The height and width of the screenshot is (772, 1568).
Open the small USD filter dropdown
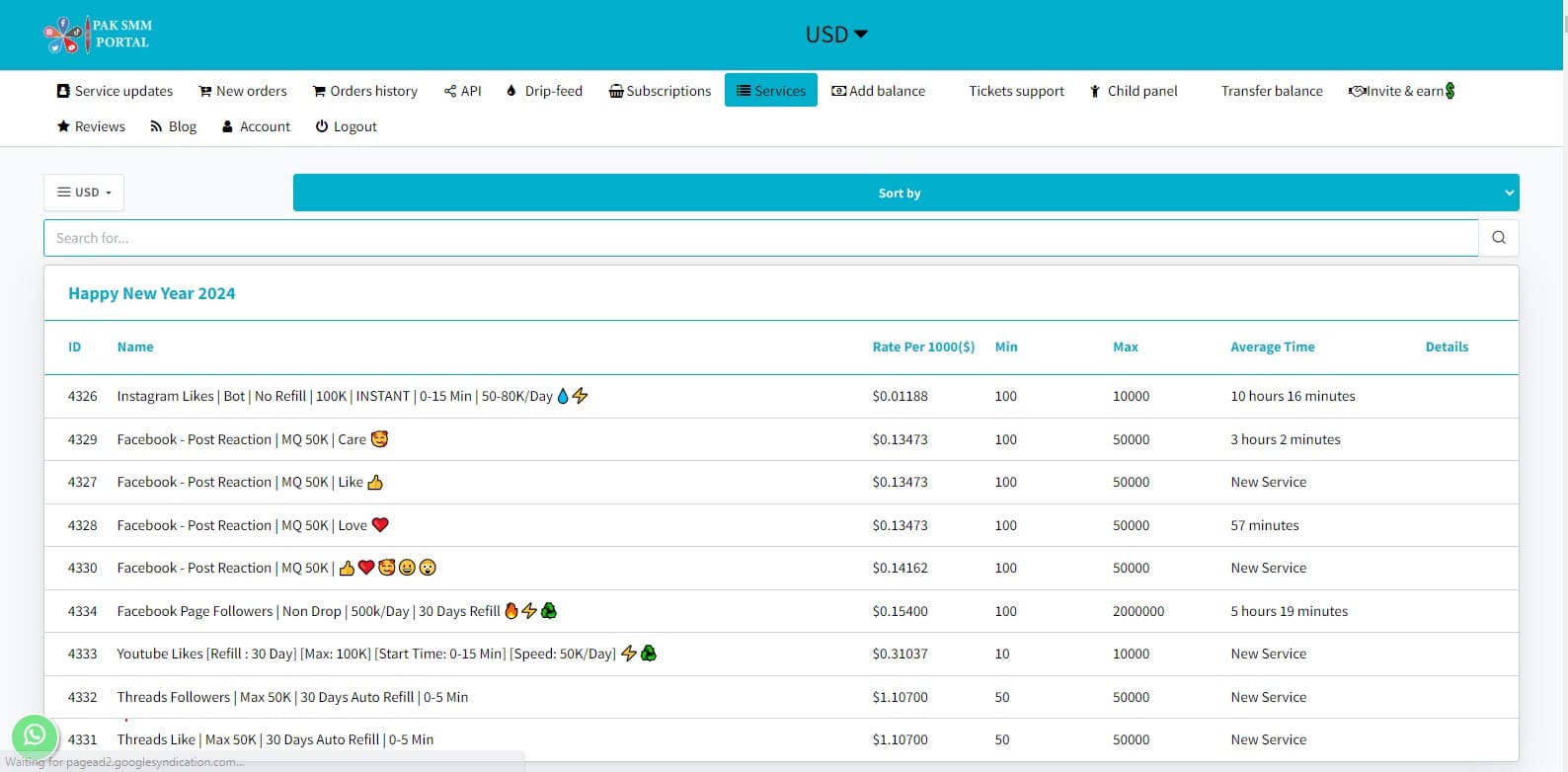84,193
